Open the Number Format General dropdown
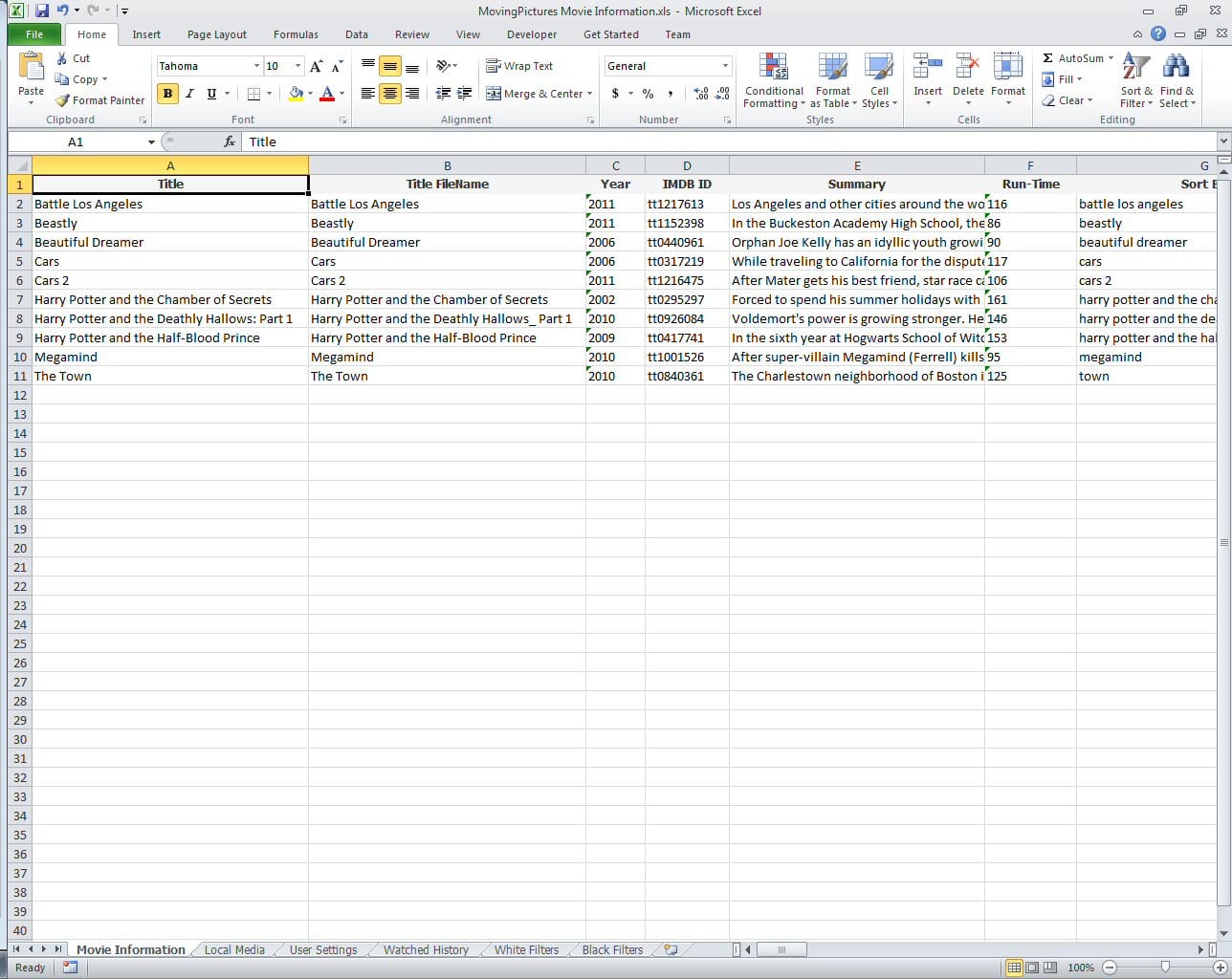The image size is (1232, 979). point(726,66)
